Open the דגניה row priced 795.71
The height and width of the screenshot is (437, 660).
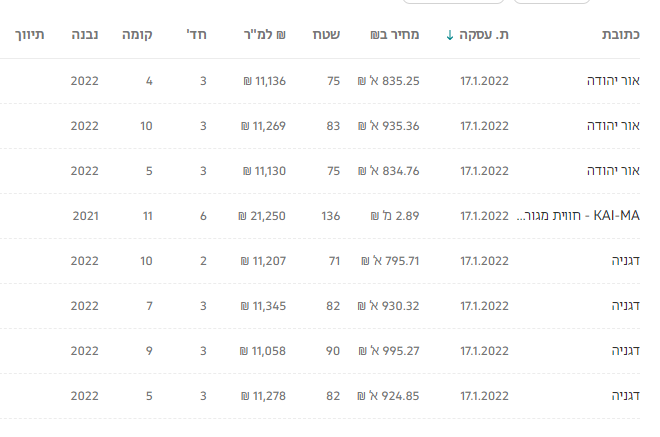tap(624, 261)
